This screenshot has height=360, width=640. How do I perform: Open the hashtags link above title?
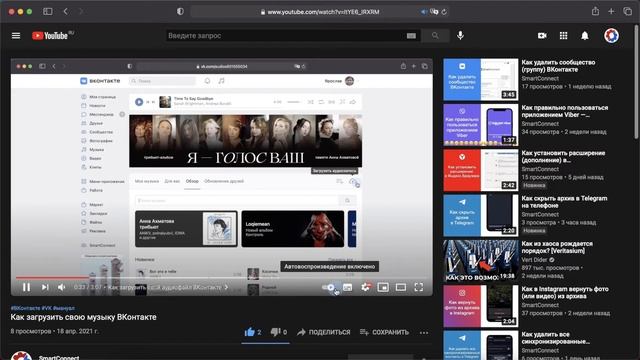pos(43,308)
